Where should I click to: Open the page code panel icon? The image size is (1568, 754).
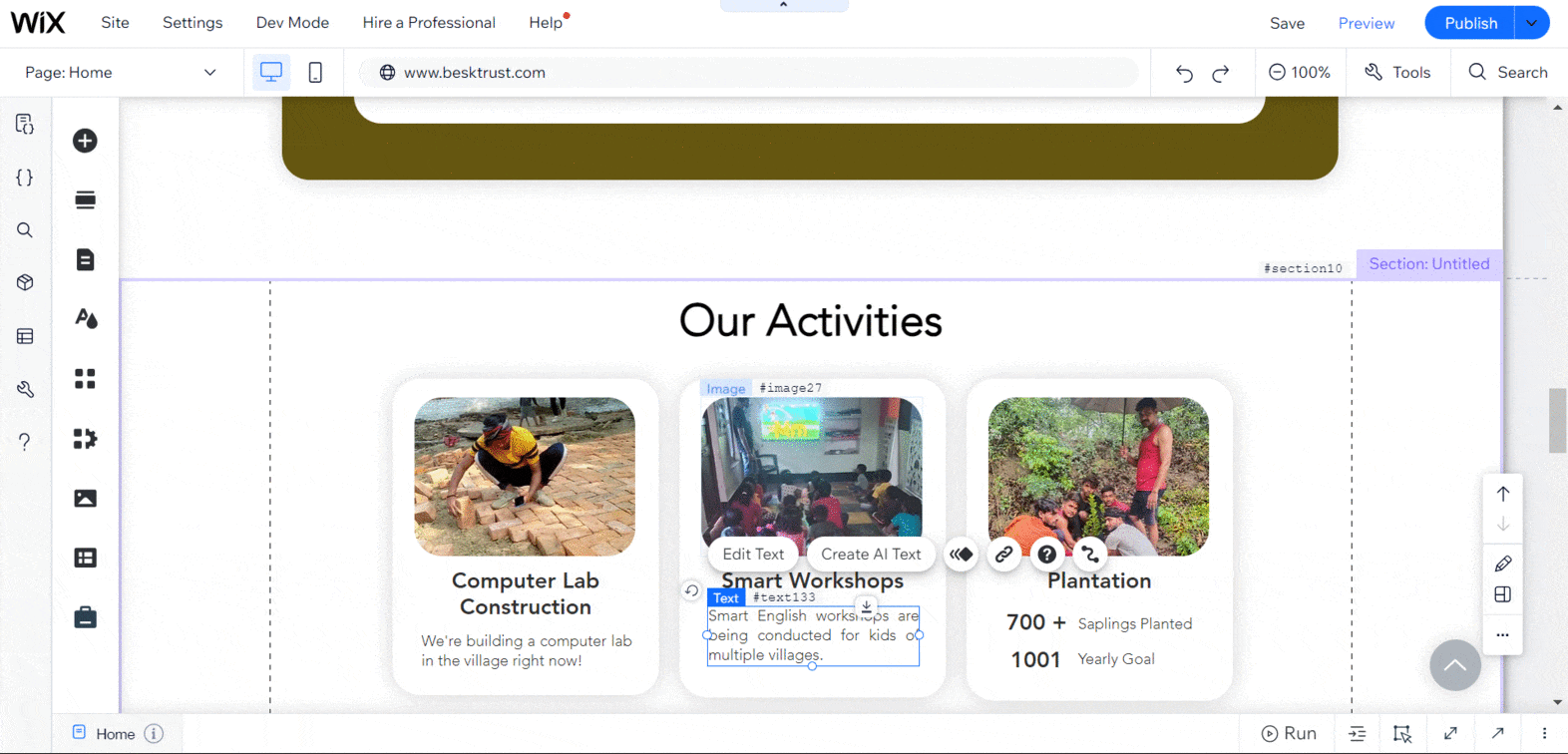pos(25,124)
